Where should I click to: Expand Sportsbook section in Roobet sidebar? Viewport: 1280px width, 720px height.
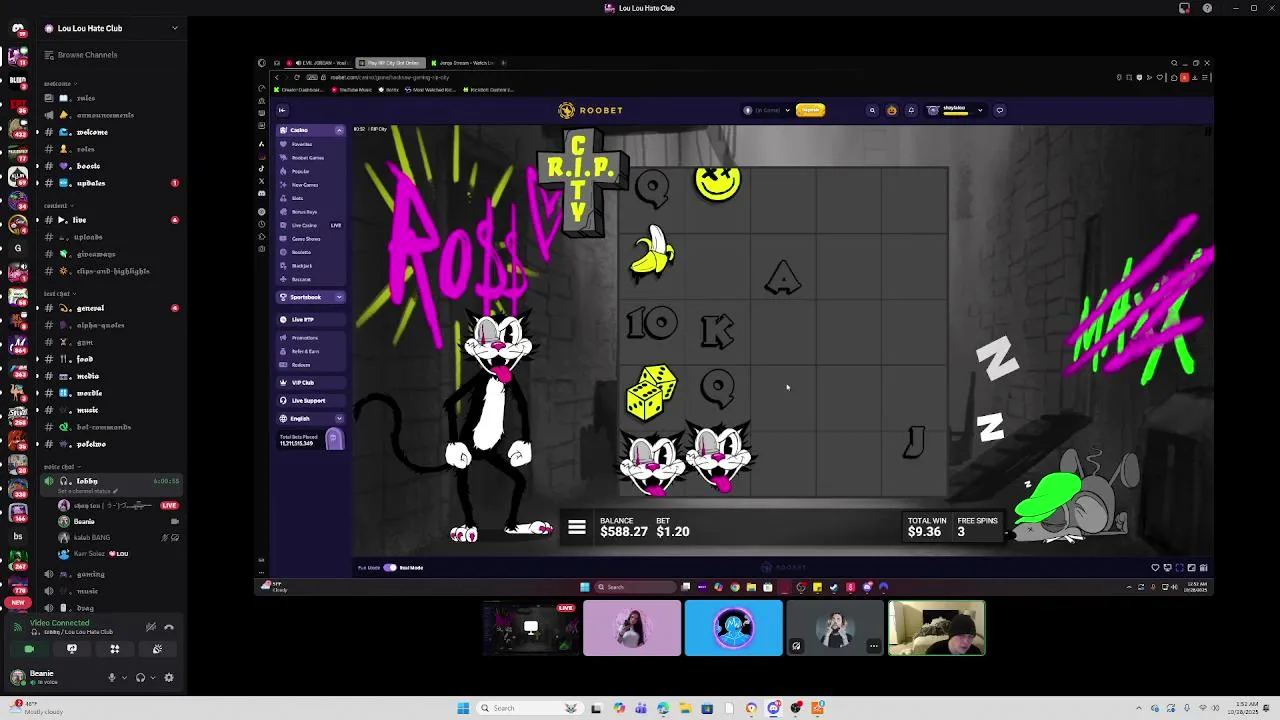pos(339,297)
